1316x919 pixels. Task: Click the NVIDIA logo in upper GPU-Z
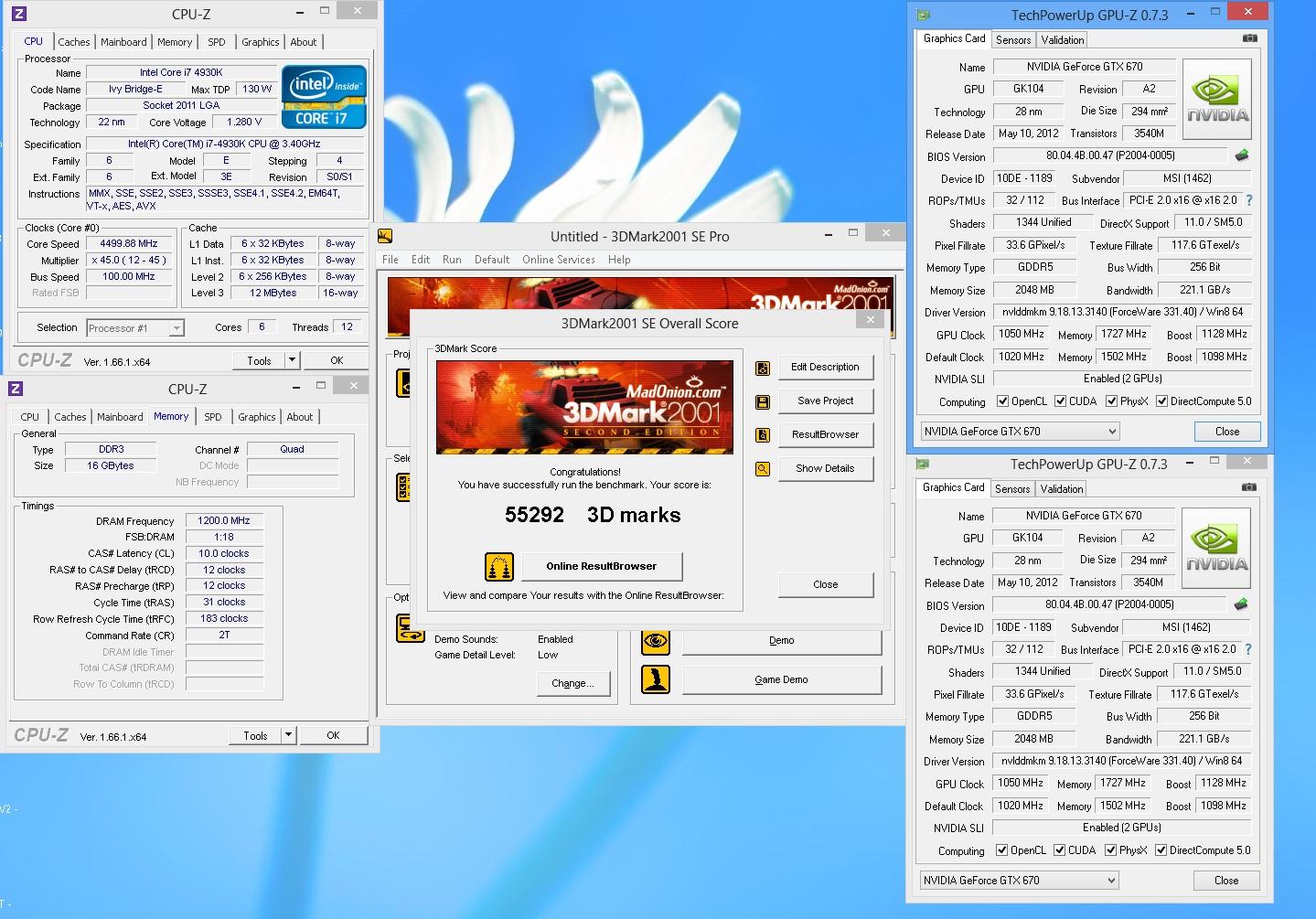tap(1217, 100)
